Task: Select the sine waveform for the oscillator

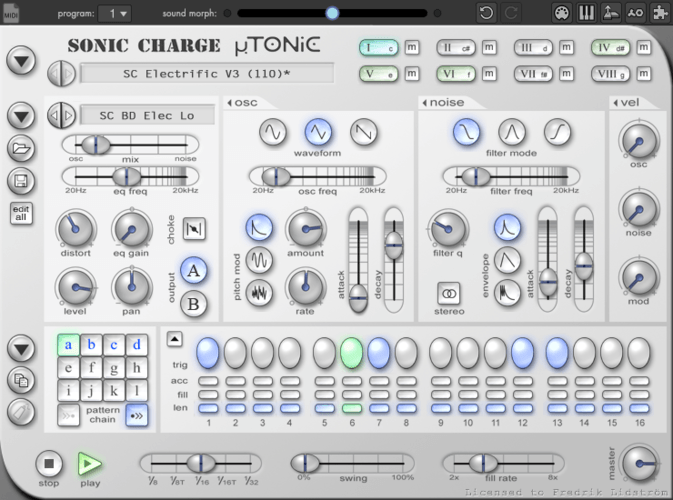Action: click(273, 132)
